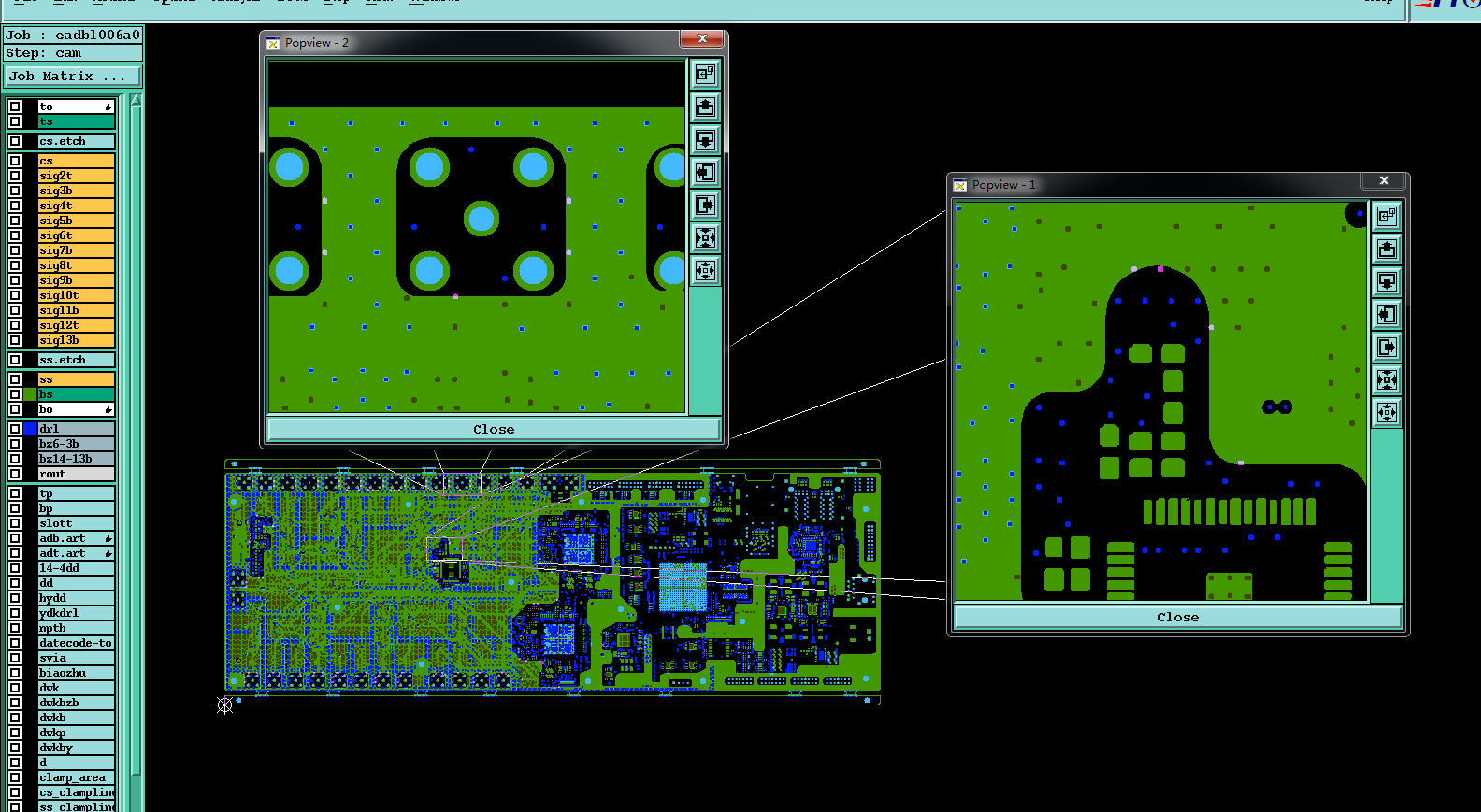Open the arrow on the adt.art layer row

[108, 553]
